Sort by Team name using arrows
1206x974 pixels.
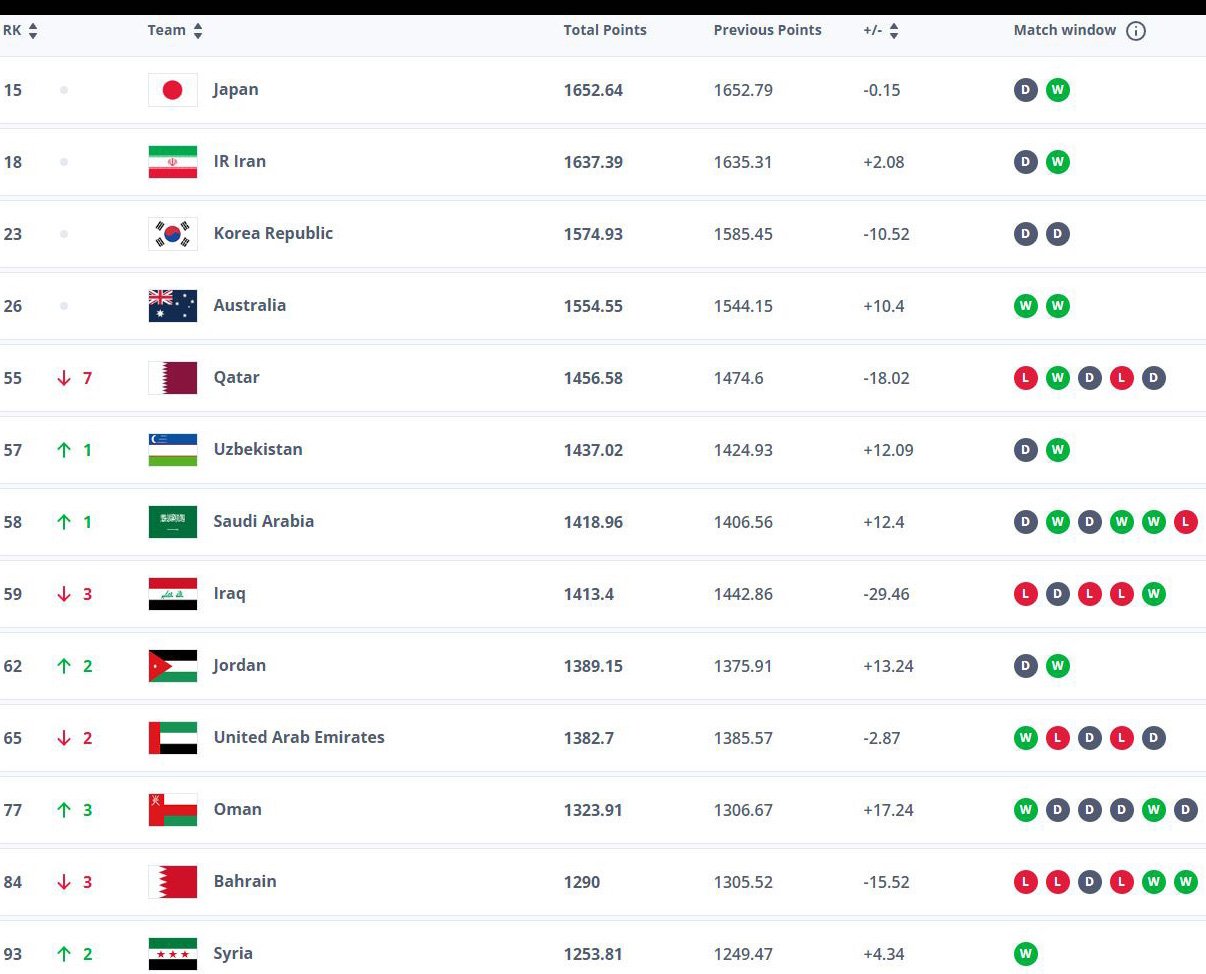tap(198, 31)
